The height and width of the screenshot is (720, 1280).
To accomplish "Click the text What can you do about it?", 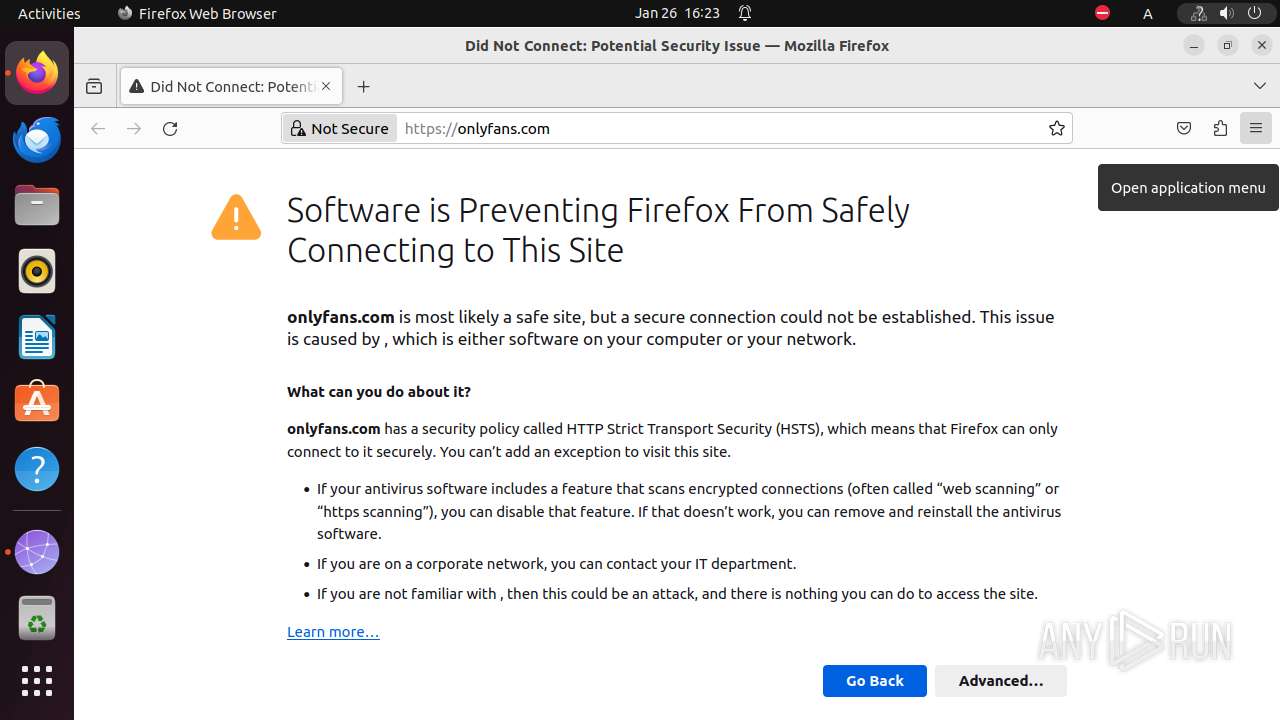I will [x=379, y=392].
